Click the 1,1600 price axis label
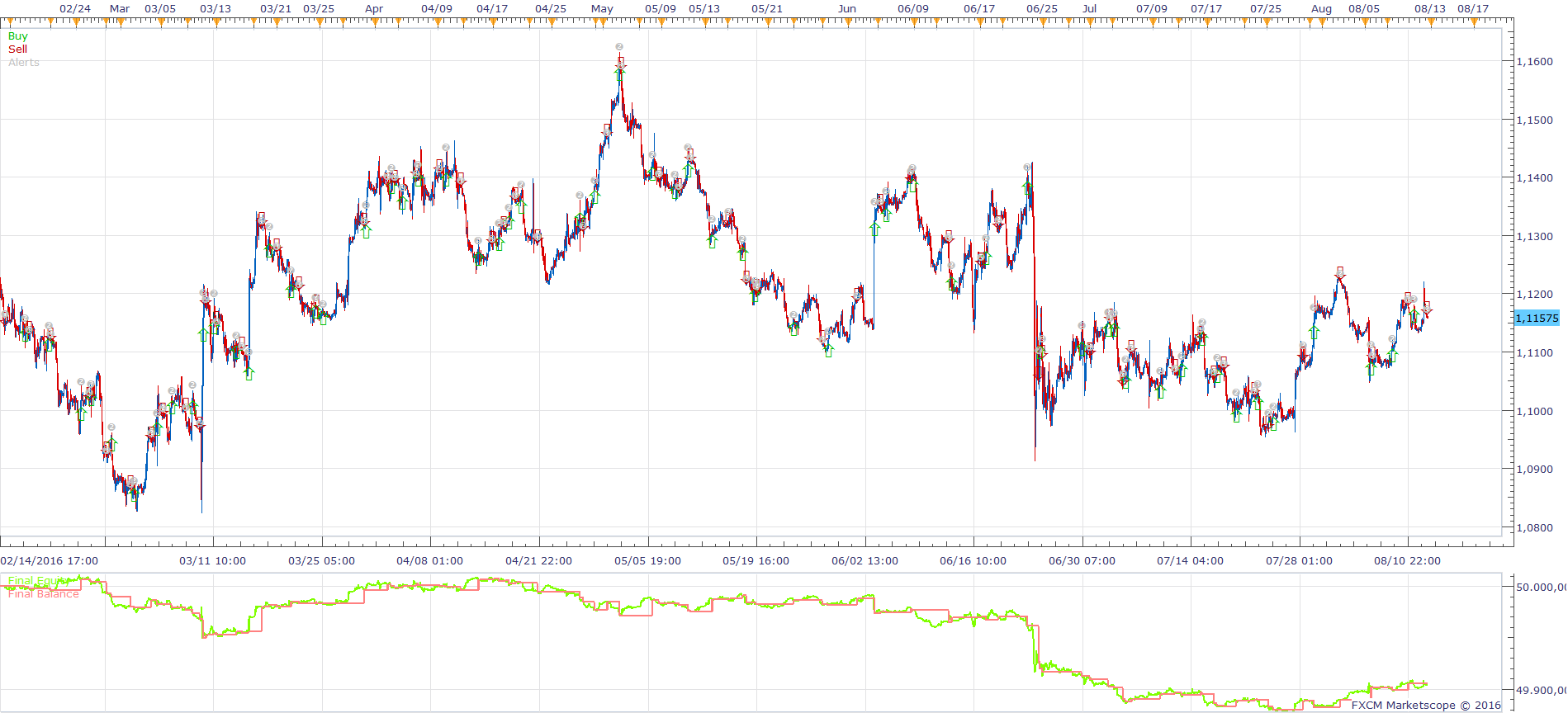 pos(1535,62)
